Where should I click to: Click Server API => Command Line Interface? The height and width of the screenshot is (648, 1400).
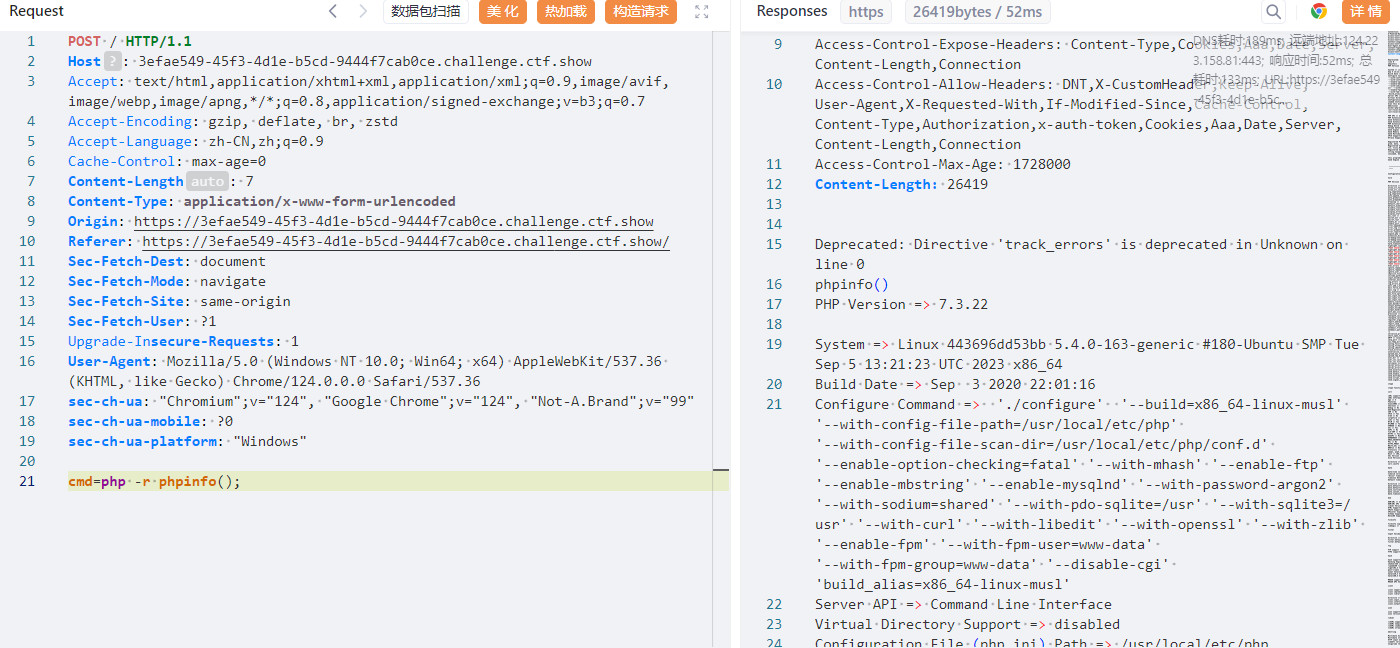tap(963, 604)
